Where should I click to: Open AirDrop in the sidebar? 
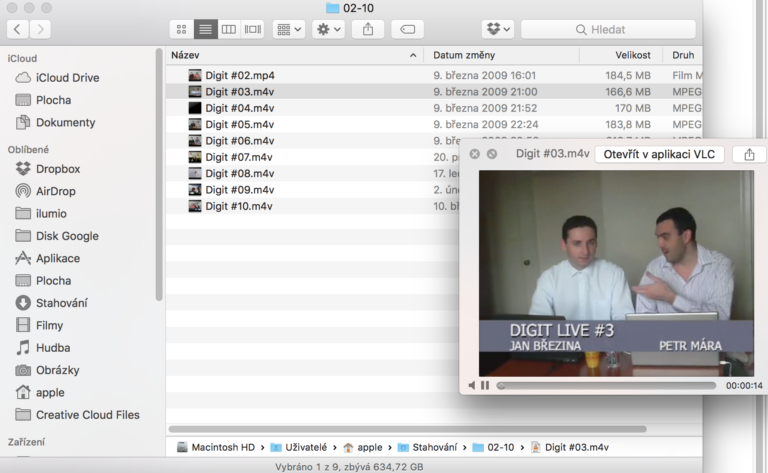tap(55, 191)
